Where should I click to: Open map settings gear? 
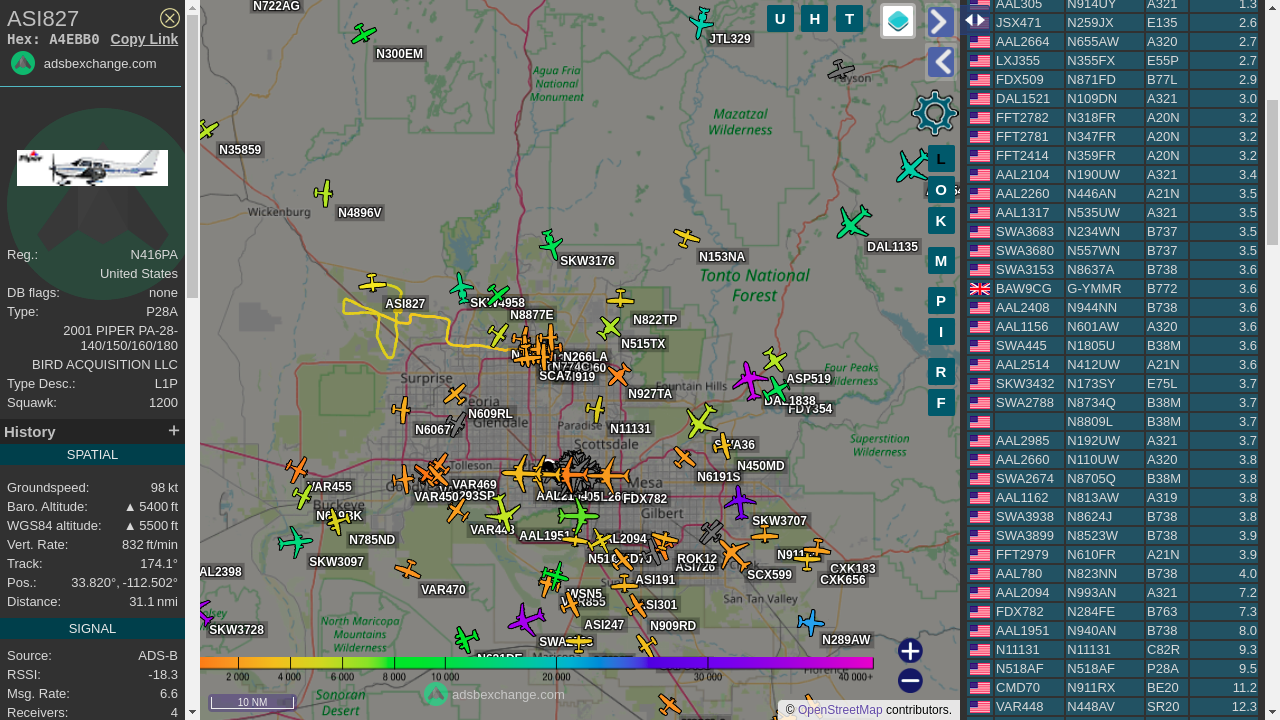(x=935, y=113)
